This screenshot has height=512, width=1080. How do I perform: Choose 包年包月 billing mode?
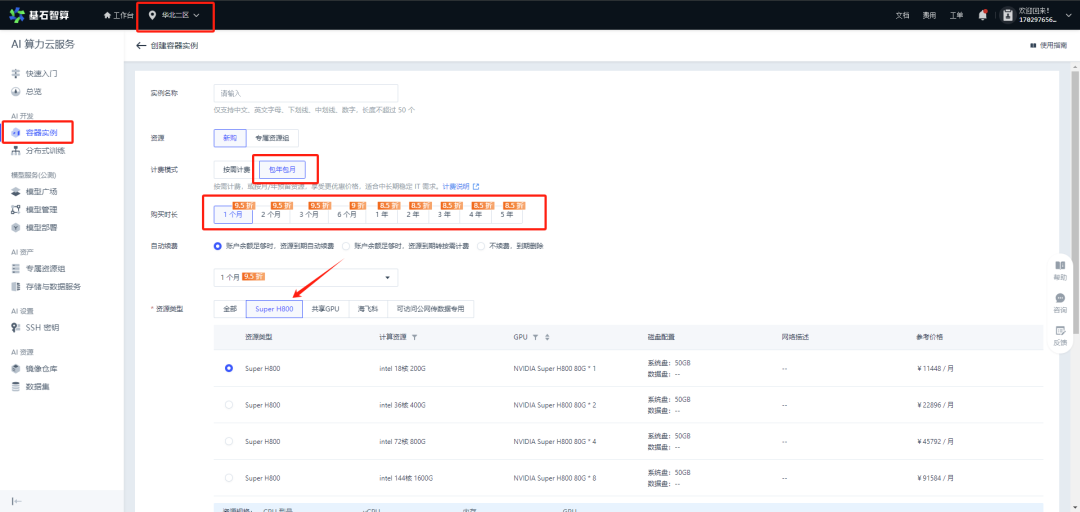(x=282, y=170)
